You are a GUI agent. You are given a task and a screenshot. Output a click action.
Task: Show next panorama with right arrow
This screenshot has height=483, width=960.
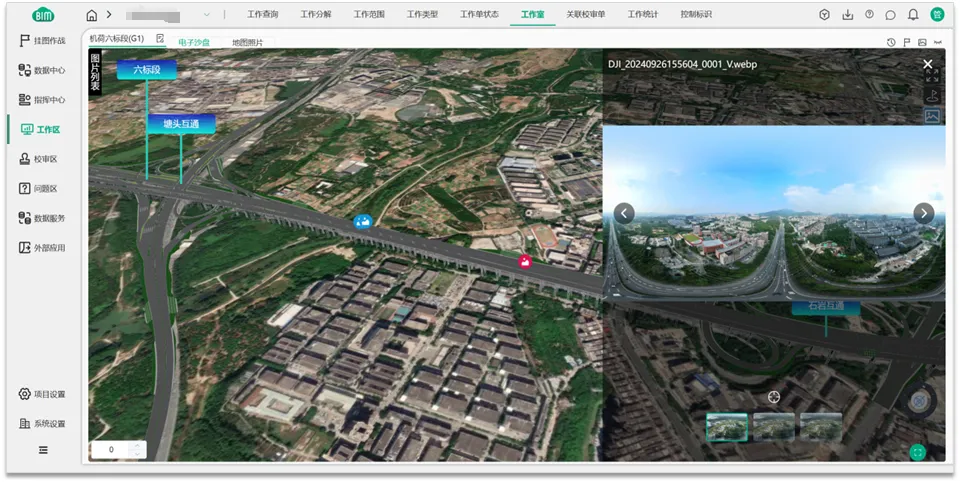tap(924, 213)
